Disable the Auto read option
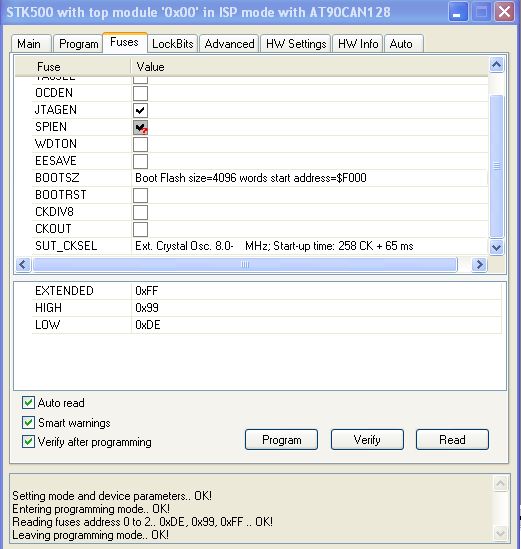The width and height of the screenshot is (521, 549). [x=28, y=403]
